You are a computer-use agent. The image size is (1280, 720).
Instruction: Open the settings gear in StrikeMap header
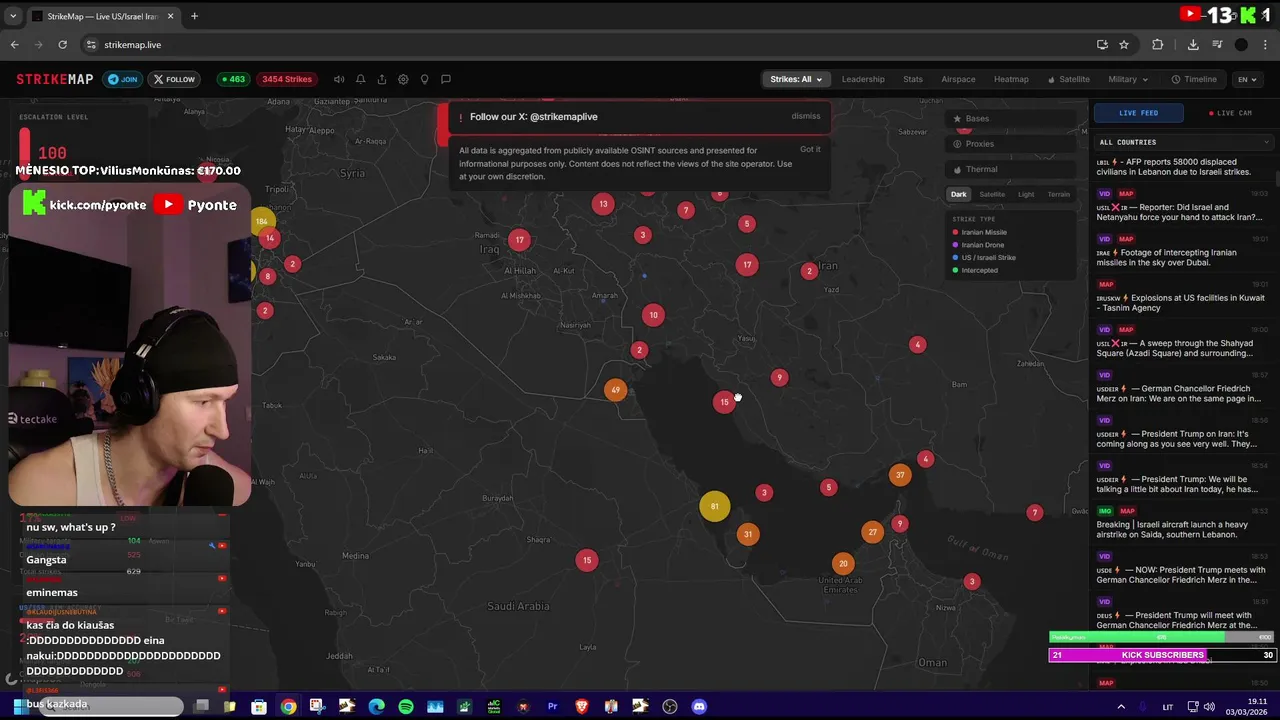tap(403, 79)
